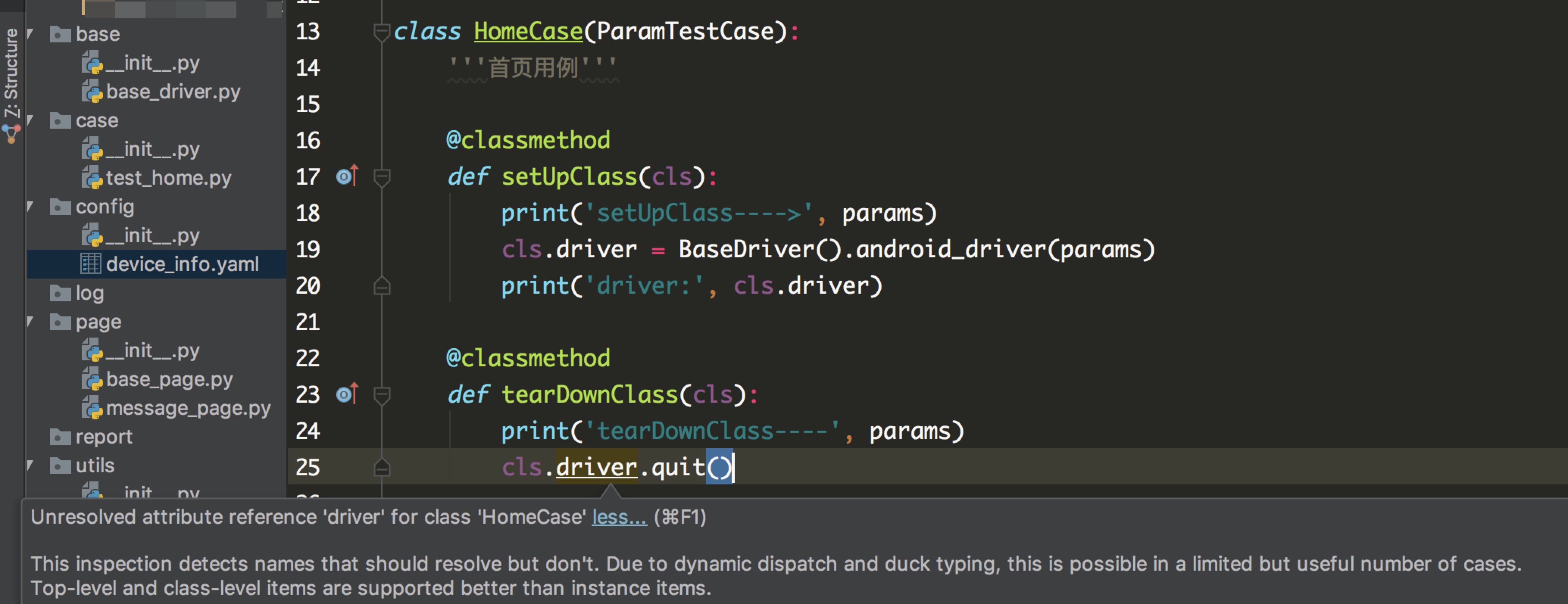Fold setUpClass method at line 17
This screenshot has width=1568, height=604.
click(382, 177)
